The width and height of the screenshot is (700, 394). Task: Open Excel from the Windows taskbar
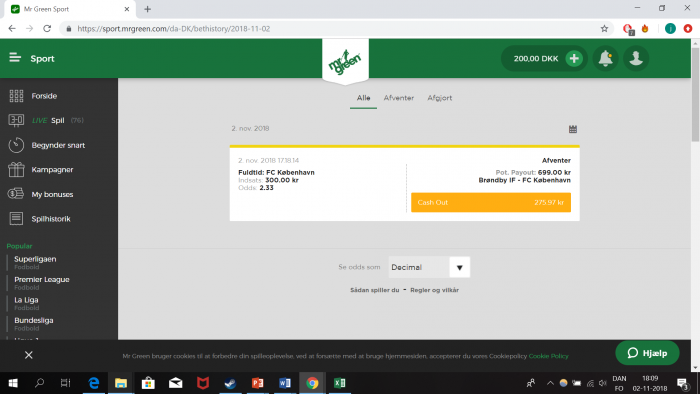340,383
